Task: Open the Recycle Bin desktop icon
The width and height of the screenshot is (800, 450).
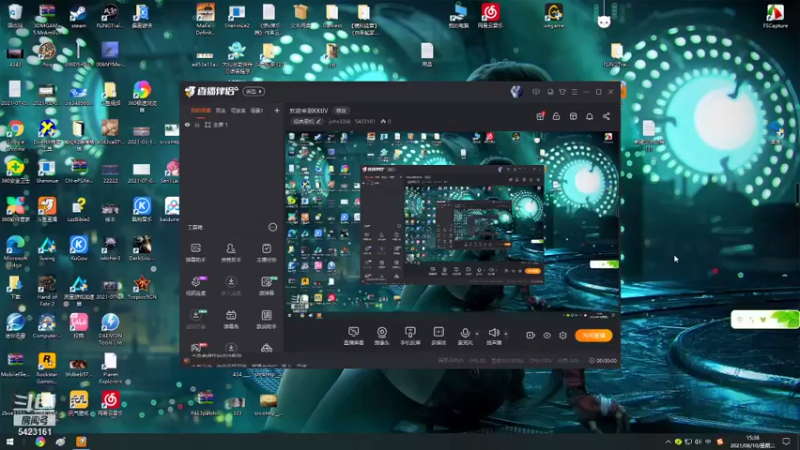Action: [15, 16]
